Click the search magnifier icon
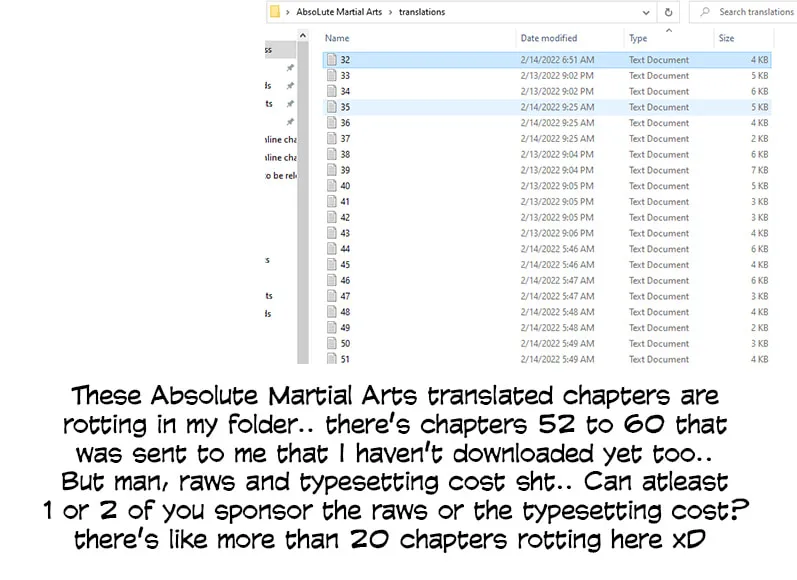 coord(704,12)
